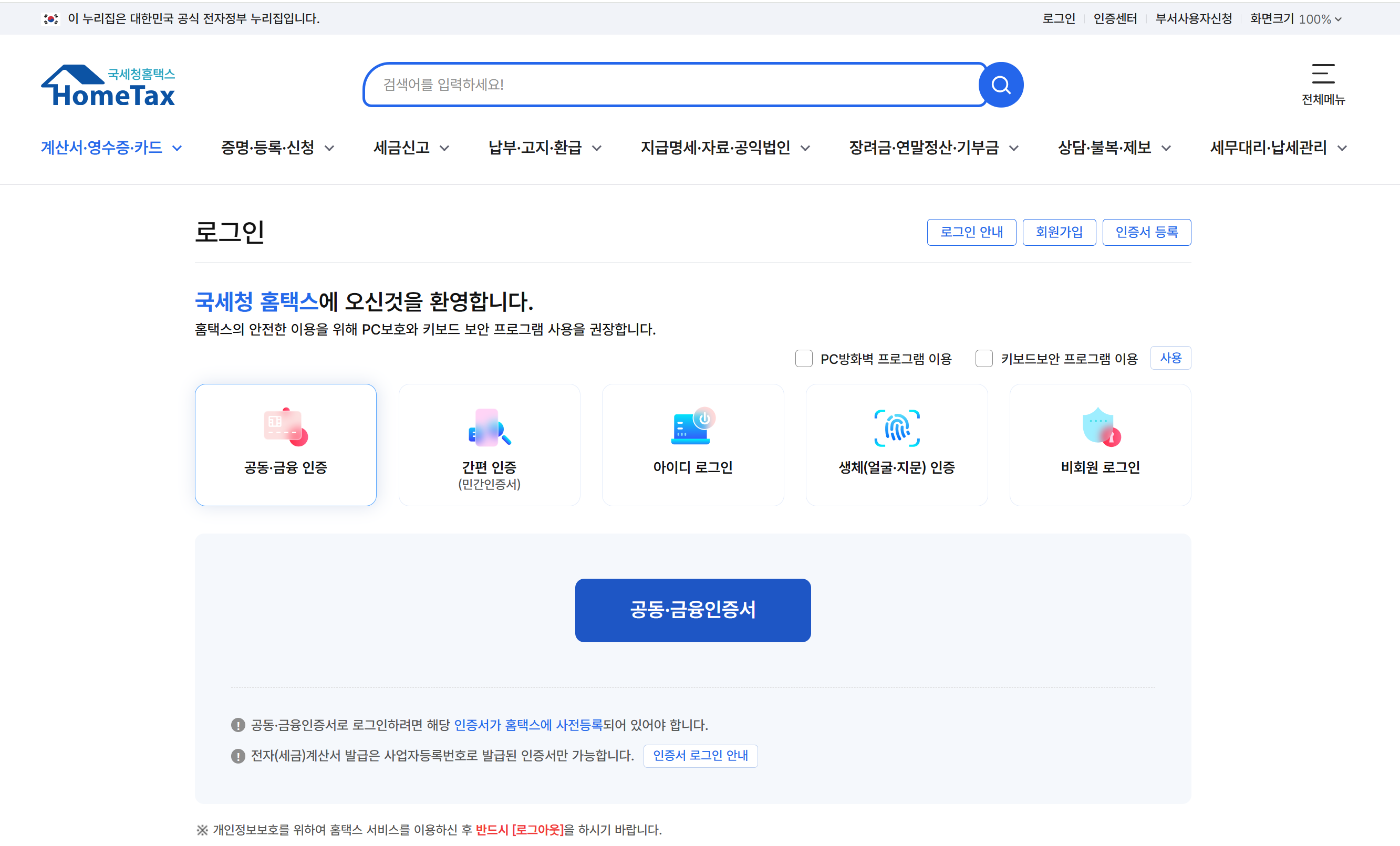Viewport: 1400px width, 846px height.
Task: Focus the 검색어를 입력하세요 search field
Action: (675, 85)
